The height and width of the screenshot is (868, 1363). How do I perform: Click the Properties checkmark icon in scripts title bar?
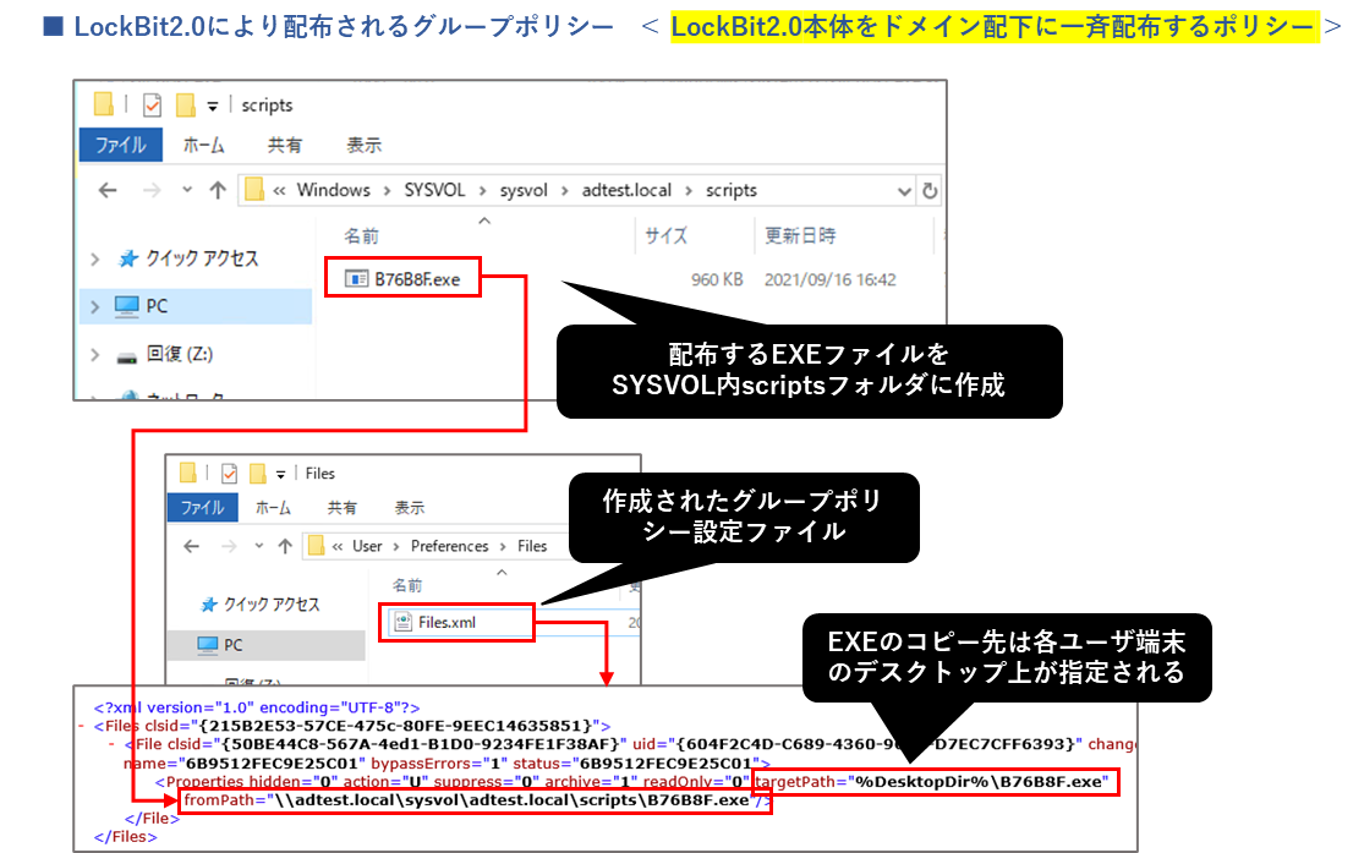[152, 104]
